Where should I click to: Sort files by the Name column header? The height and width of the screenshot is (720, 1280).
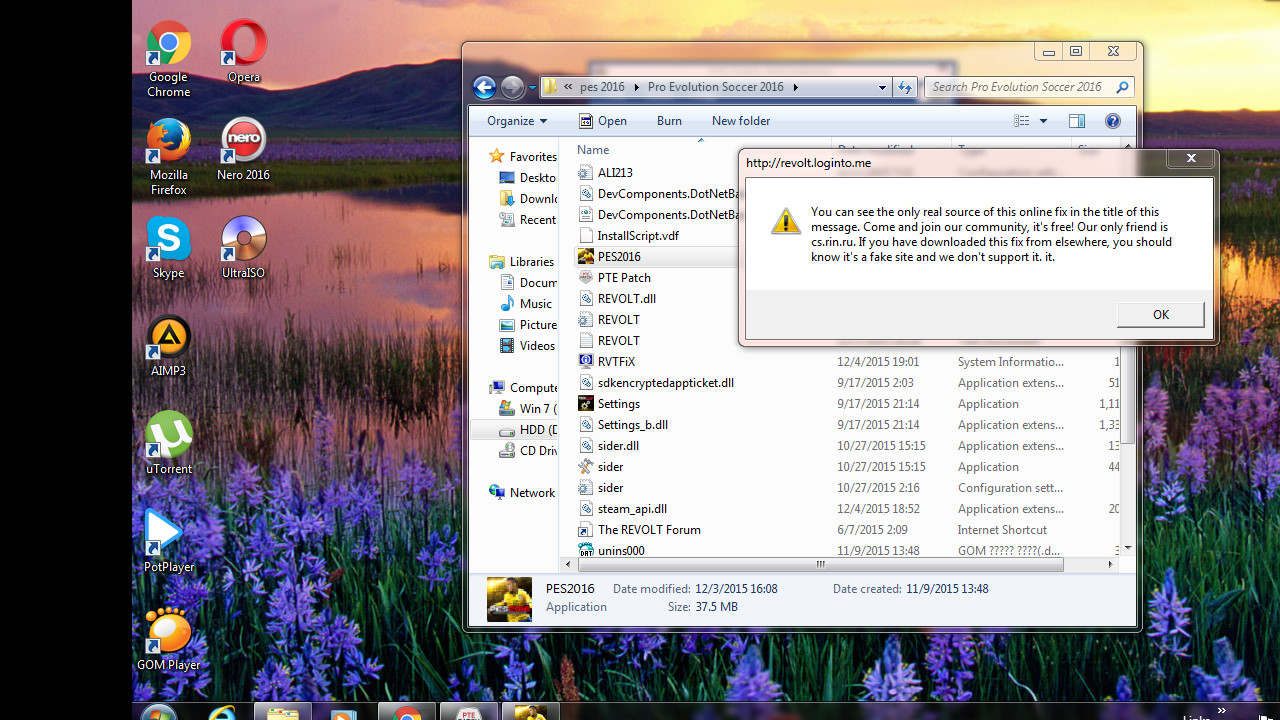(x=593, y=150)
